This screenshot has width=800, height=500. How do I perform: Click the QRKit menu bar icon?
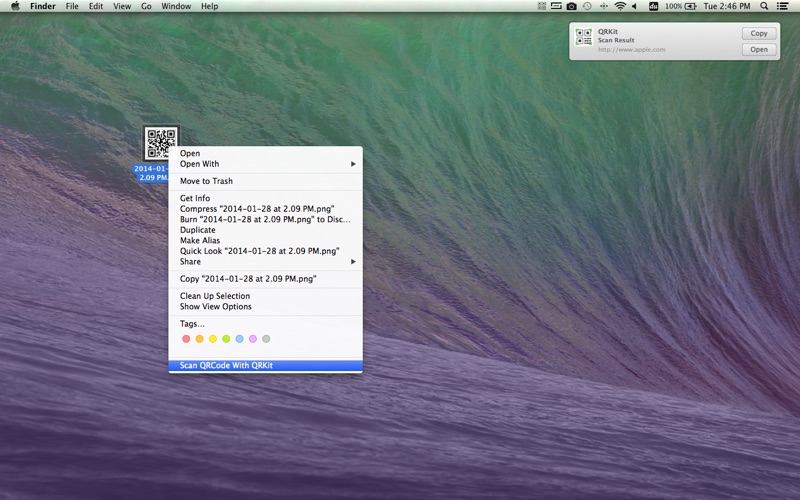[x=542, y=6]
